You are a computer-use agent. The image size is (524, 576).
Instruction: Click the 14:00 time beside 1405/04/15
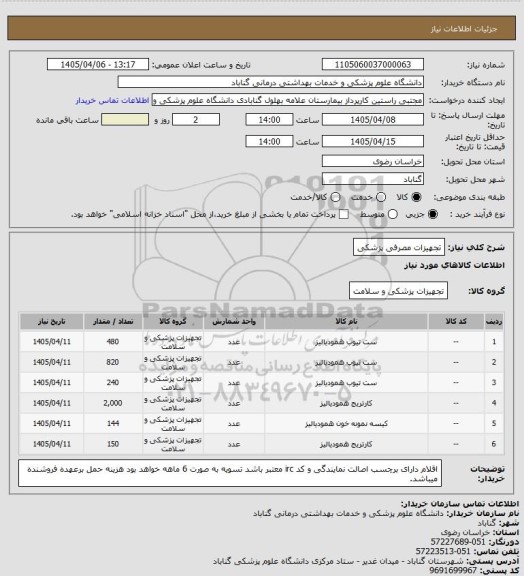269,141
